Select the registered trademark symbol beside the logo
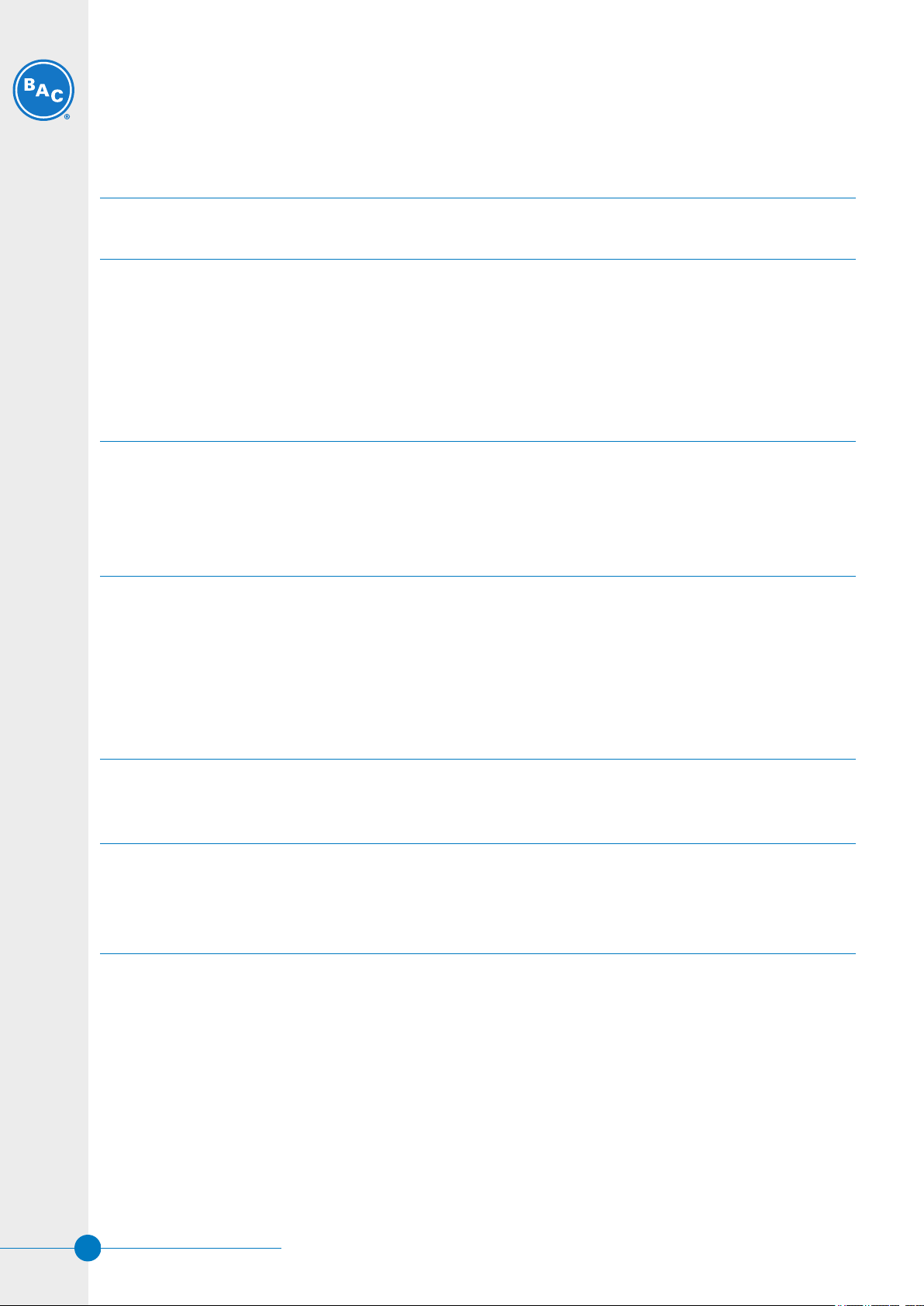924x1306 pixels. 67,117
